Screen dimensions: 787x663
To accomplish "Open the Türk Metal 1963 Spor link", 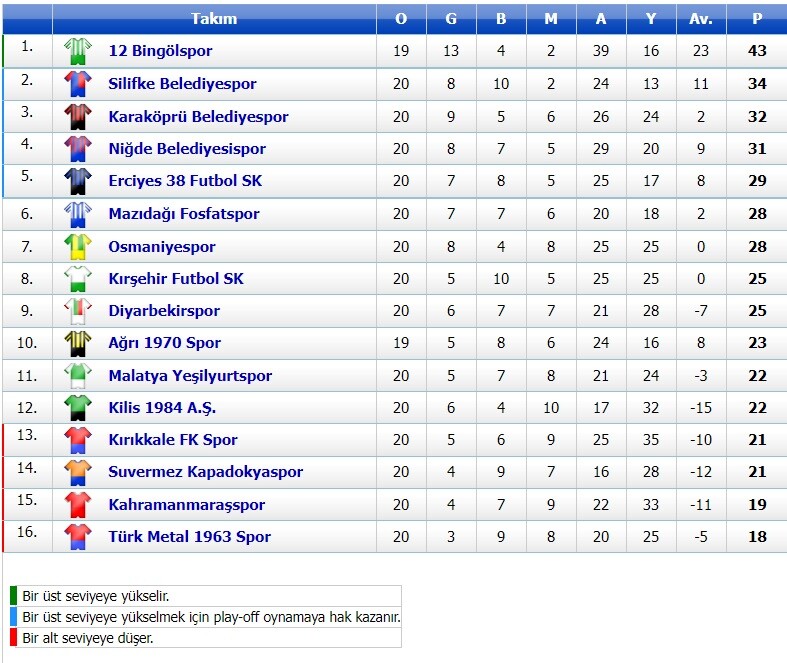I will (189, 537).
